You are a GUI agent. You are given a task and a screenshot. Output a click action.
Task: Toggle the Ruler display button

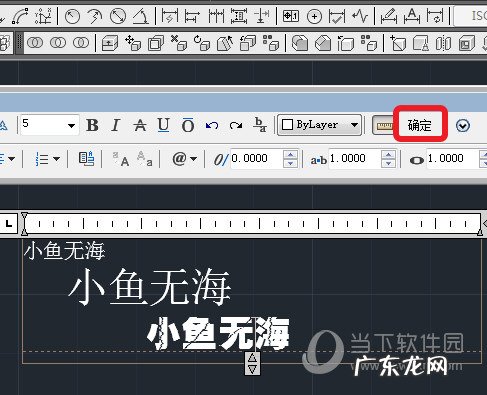383,126
